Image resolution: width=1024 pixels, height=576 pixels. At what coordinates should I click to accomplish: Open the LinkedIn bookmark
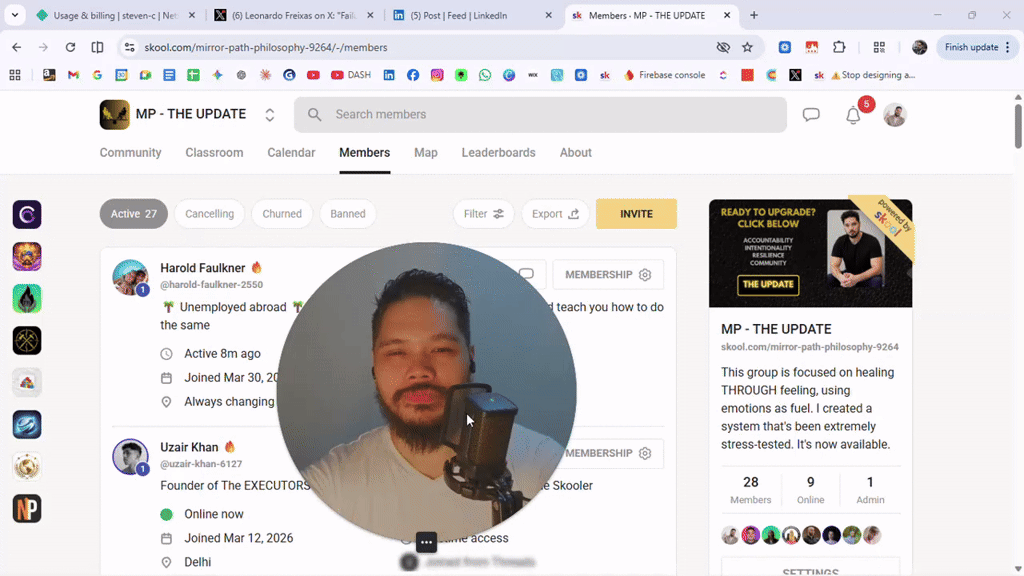tap(389, 75)
